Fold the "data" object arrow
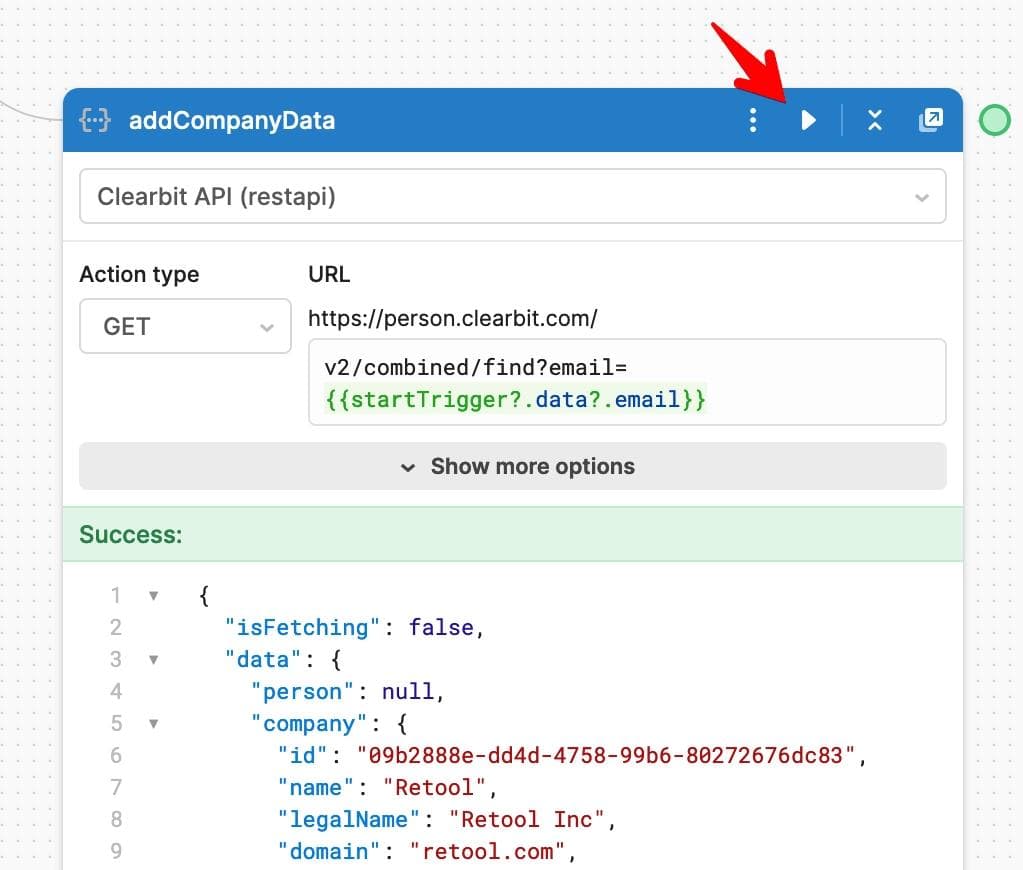Viewport: 1023px width, 870px height. point(154,660)
